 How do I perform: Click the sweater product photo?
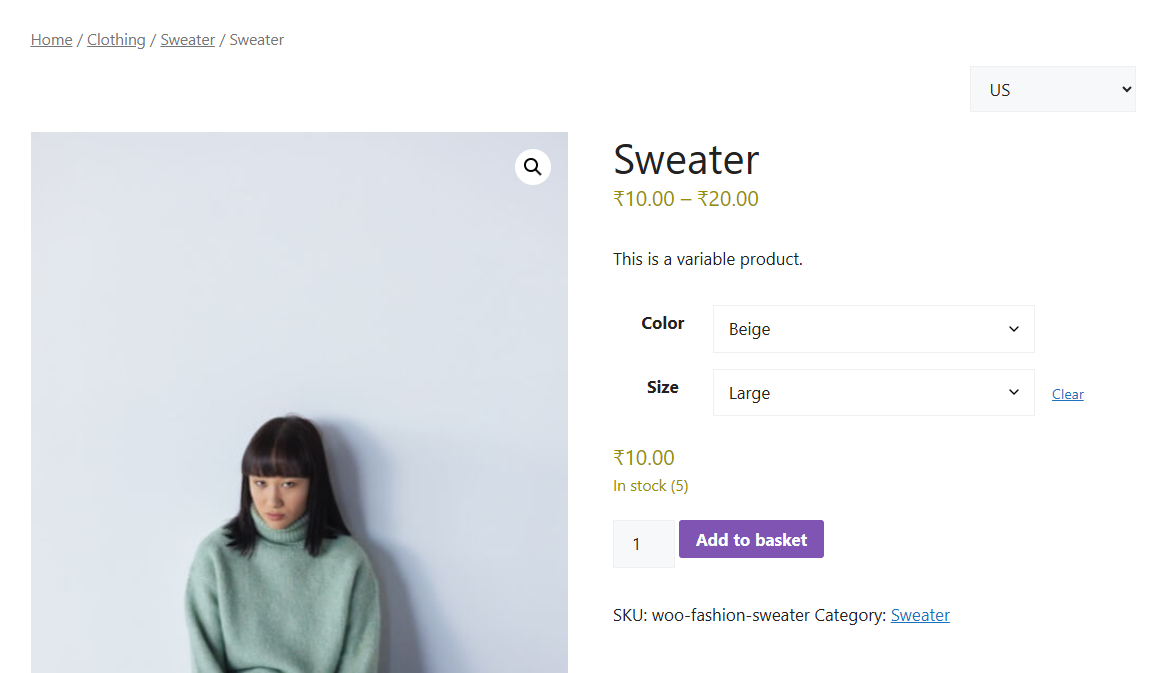299,450
